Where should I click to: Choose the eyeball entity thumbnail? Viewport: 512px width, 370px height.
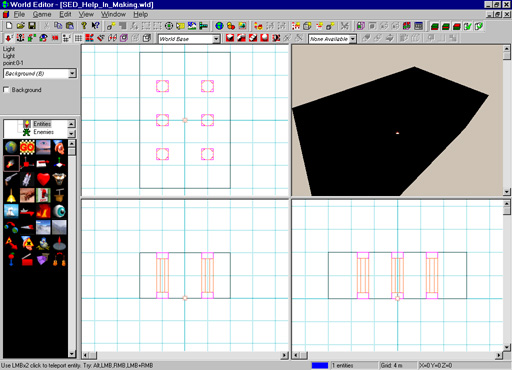pos(59,211)
